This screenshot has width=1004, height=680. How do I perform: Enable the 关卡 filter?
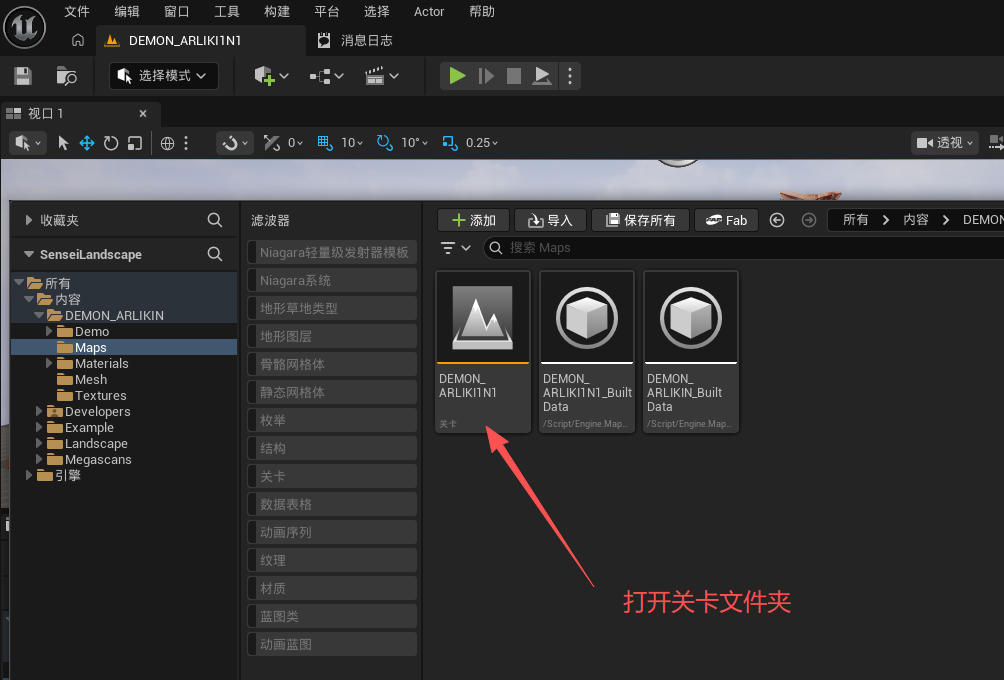332,476
